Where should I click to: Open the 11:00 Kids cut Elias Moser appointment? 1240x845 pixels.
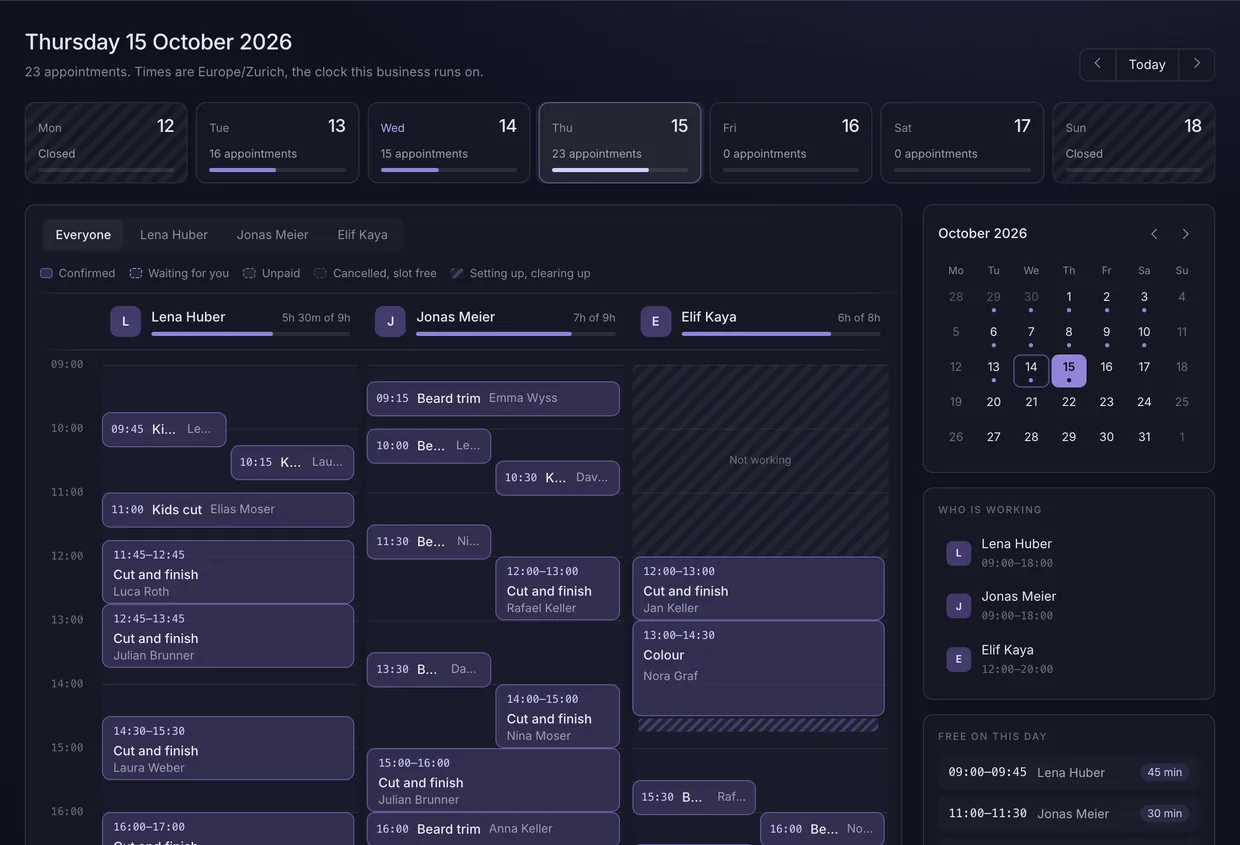tap(228, 510)
